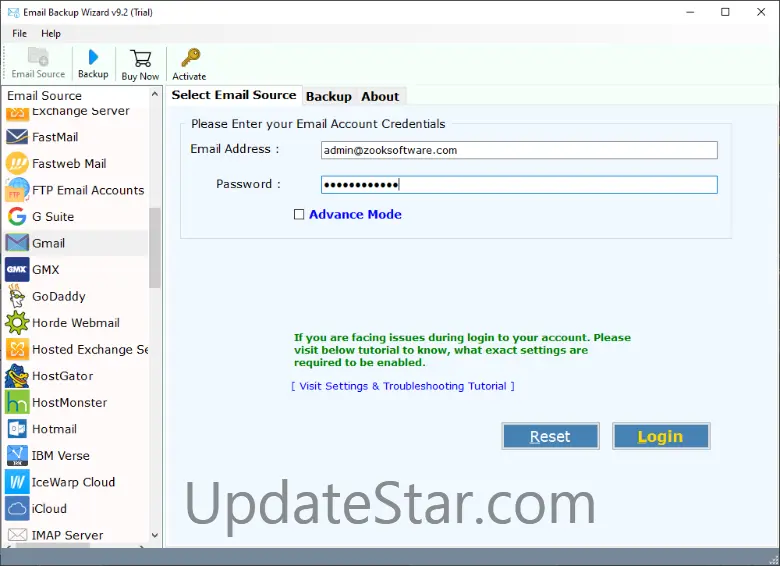
Task: Select G Suite entry text
Action: (x=53, y=217)
